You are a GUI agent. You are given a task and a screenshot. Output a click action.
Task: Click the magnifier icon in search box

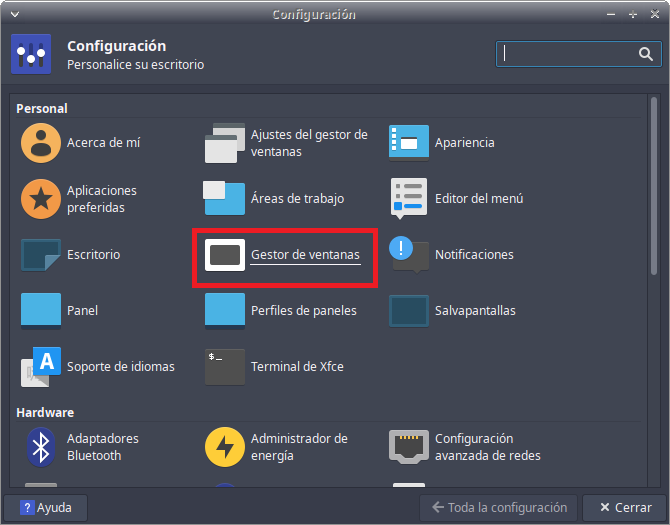[x=645, y=54]
